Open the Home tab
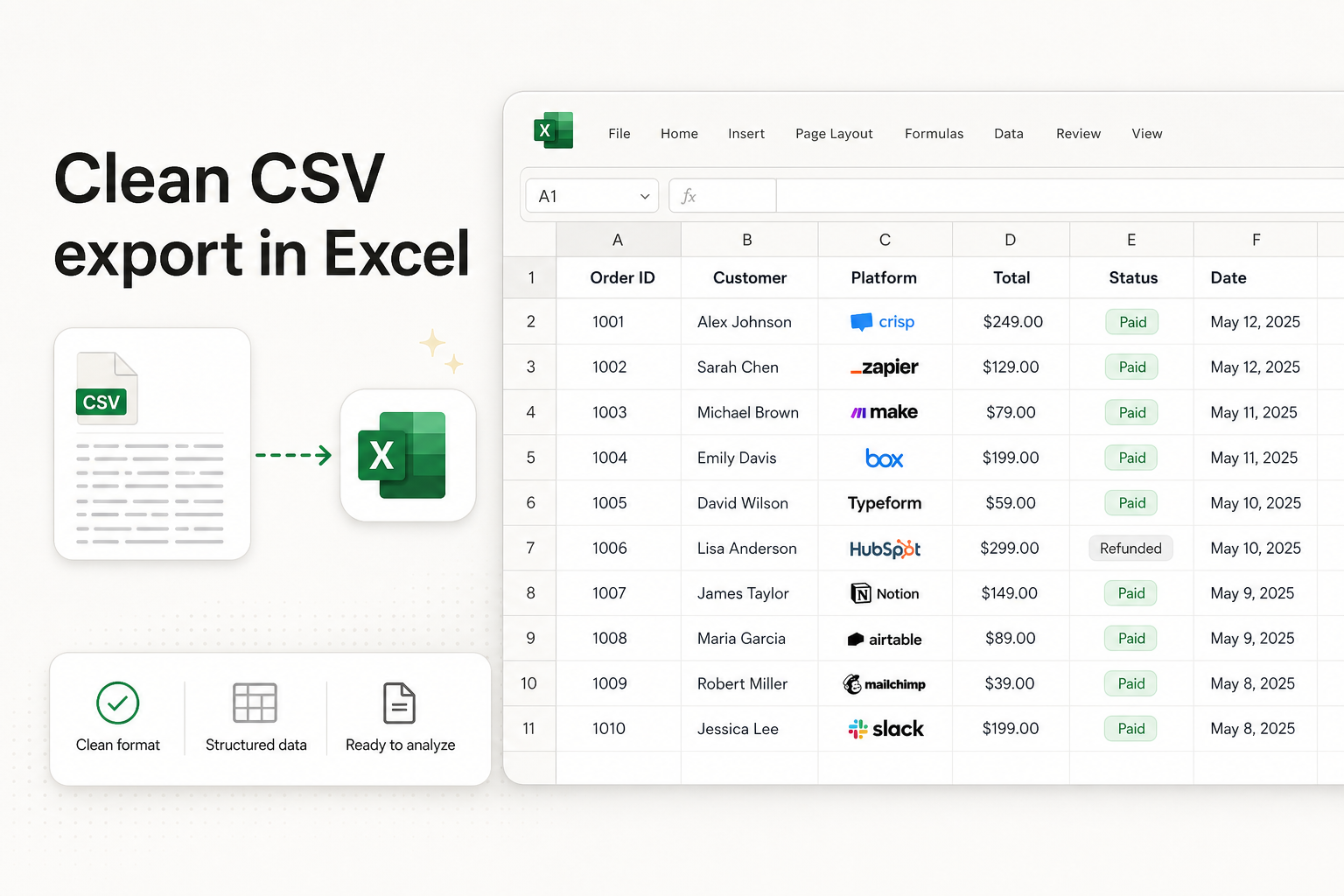Screen dimensions: 1344x896 click(679, 134)
